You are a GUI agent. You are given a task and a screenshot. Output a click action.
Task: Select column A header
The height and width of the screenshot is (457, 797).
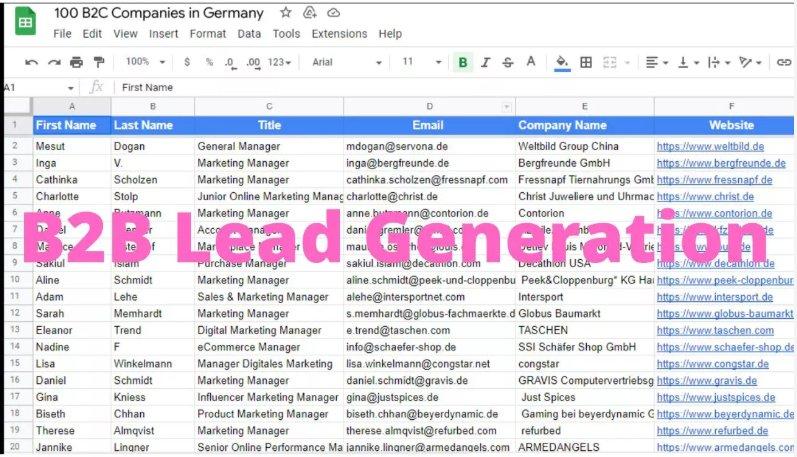pos(72,106)
